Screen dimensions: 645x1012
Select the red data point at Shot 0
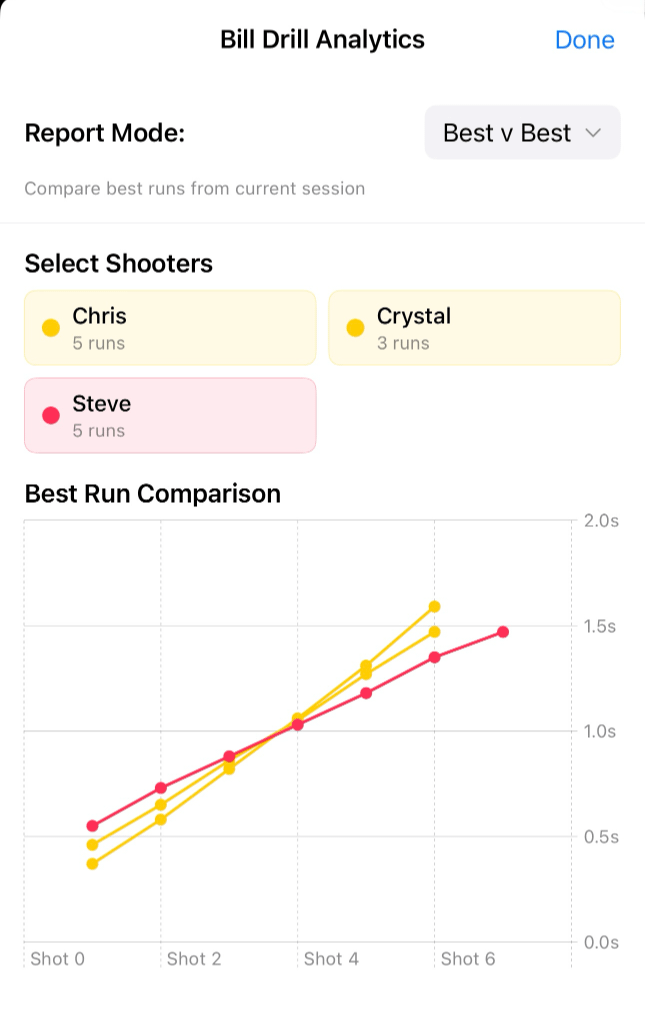coord(92,826)
